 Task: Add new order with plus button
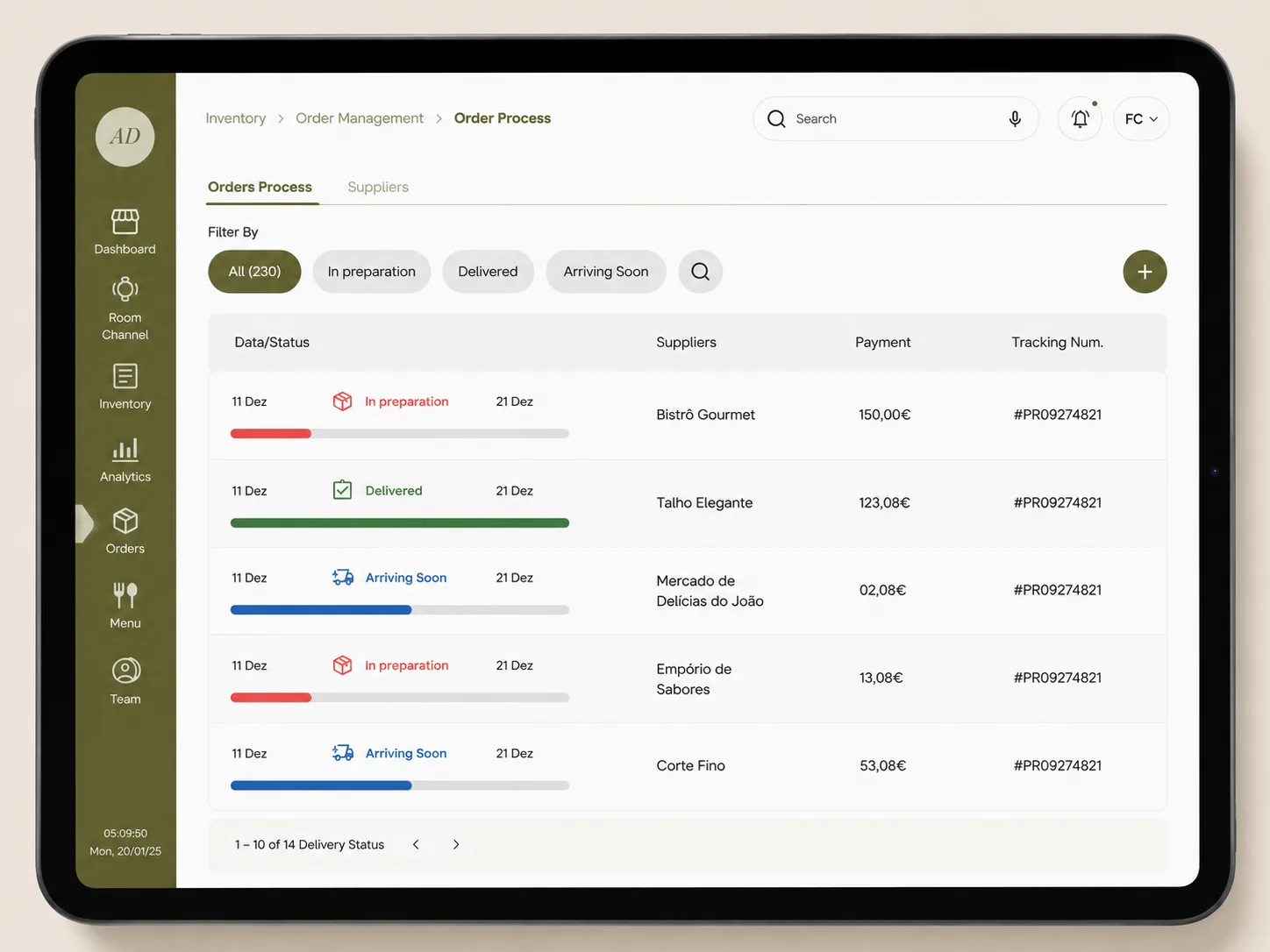point(1145,272)
